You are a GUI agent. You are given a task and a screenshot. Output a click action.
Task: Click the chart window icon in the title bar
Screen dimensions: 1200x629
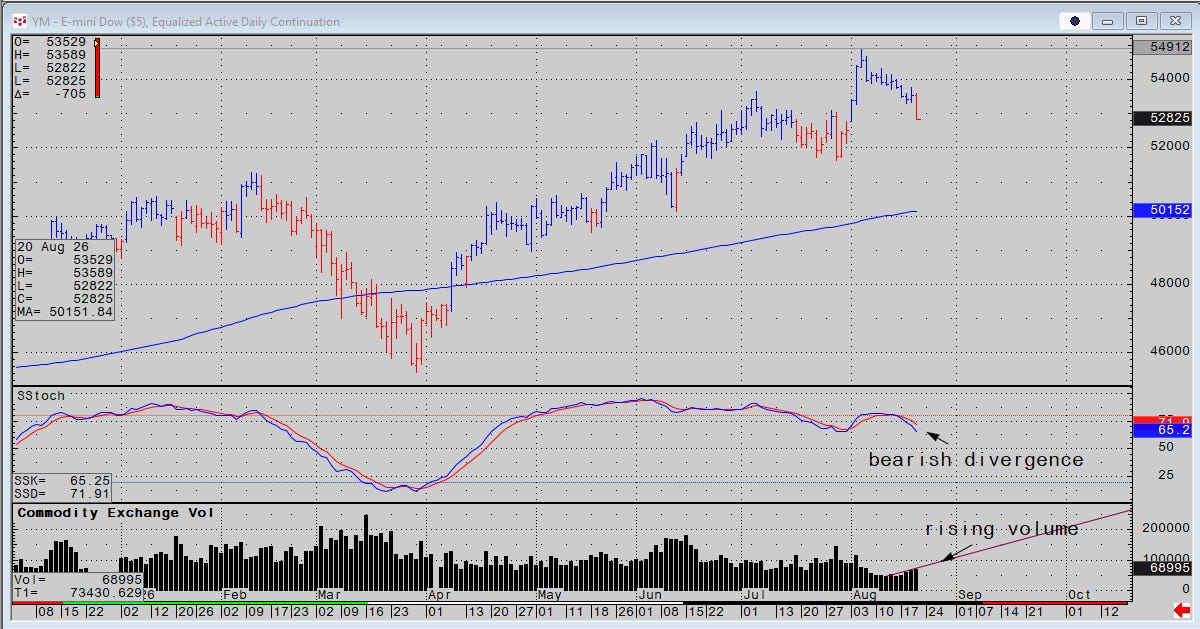[x=20, y=21]
